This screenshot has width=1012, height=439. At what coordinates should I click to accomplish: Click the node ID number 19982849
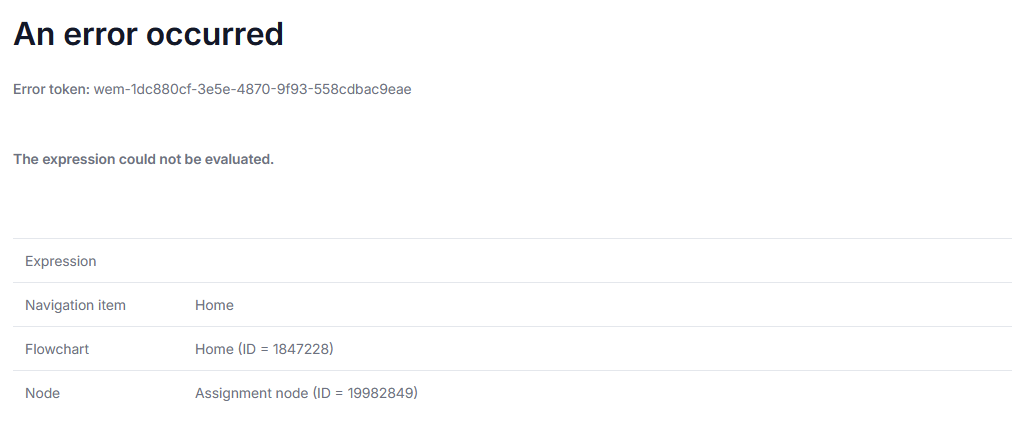click(x=380, y=393)
